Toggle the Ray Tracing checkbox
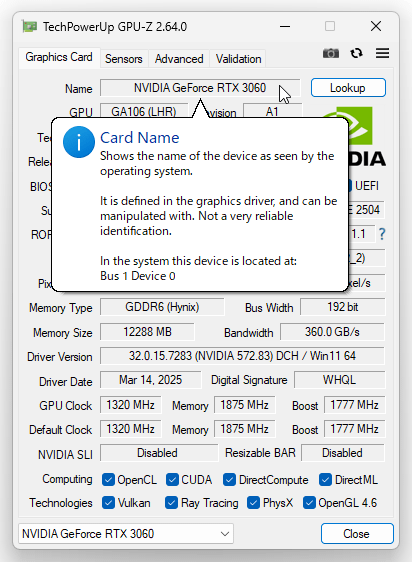This screenshot has height=562, width=412. pyautogui.click(x=171, y=503)
